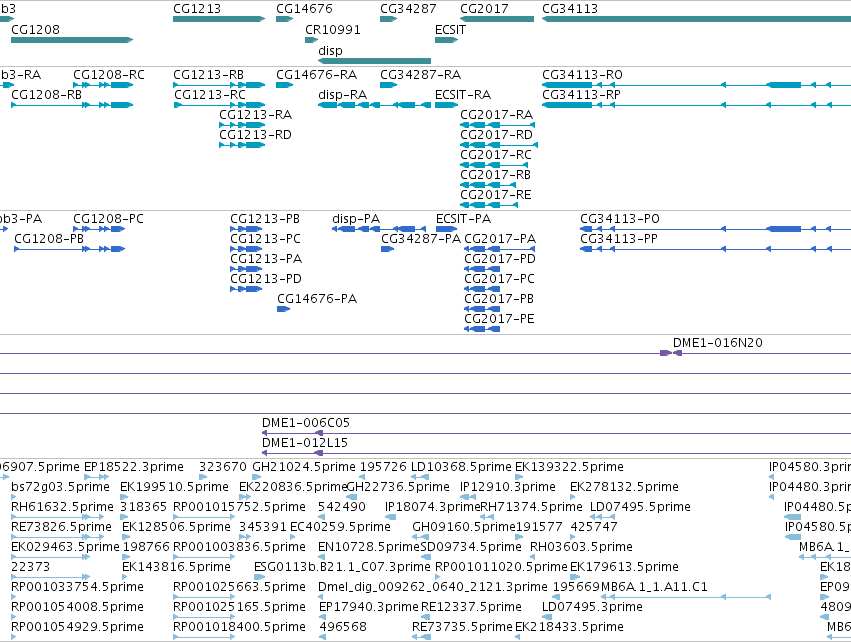The image size is (851, 642).
Task: Select the disp gene bar
Action: tap(374, 61)
